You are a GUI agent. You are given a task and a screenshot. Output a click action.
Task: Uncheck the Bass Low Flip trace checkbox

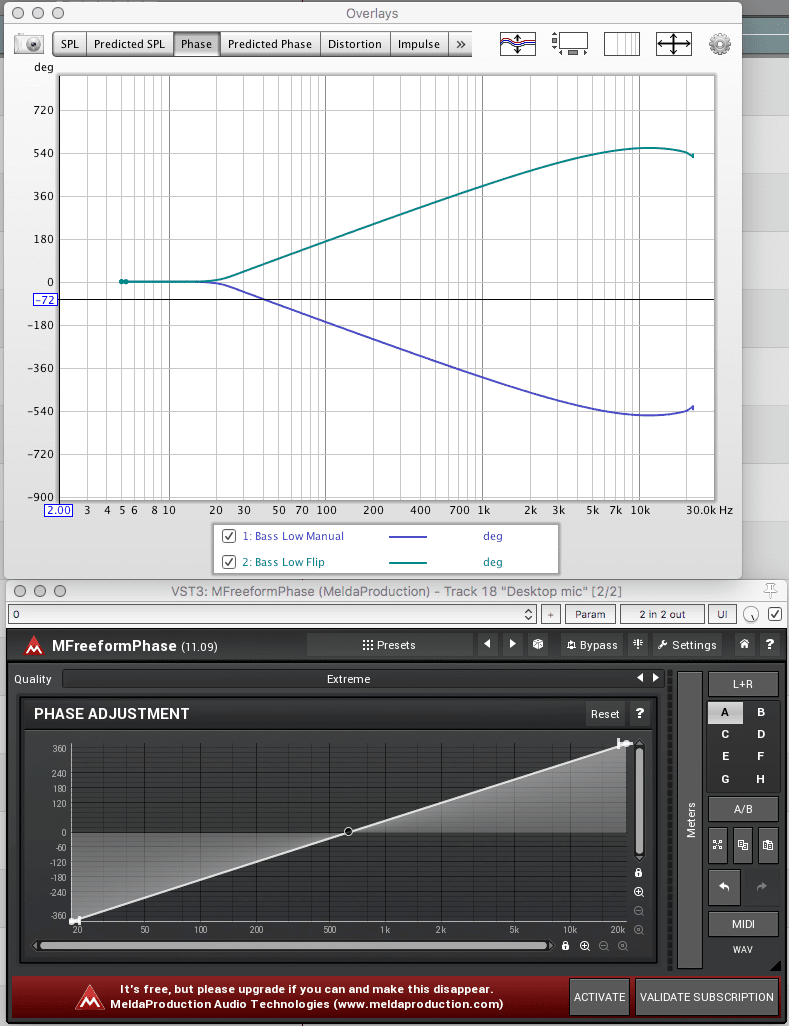[x=229, y=562]
